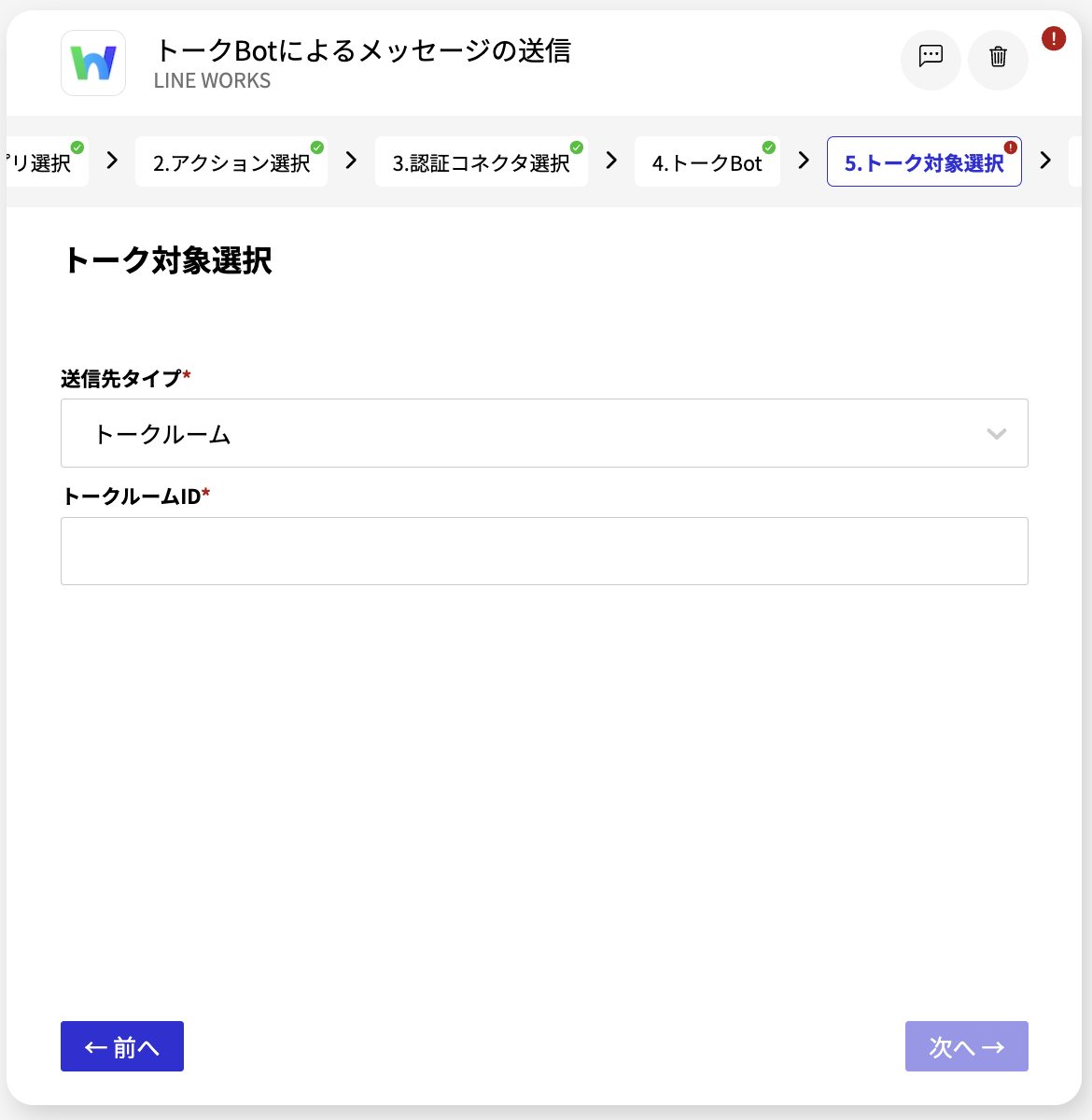Click the LINE WORKS subtitle text

coord(213,81)
